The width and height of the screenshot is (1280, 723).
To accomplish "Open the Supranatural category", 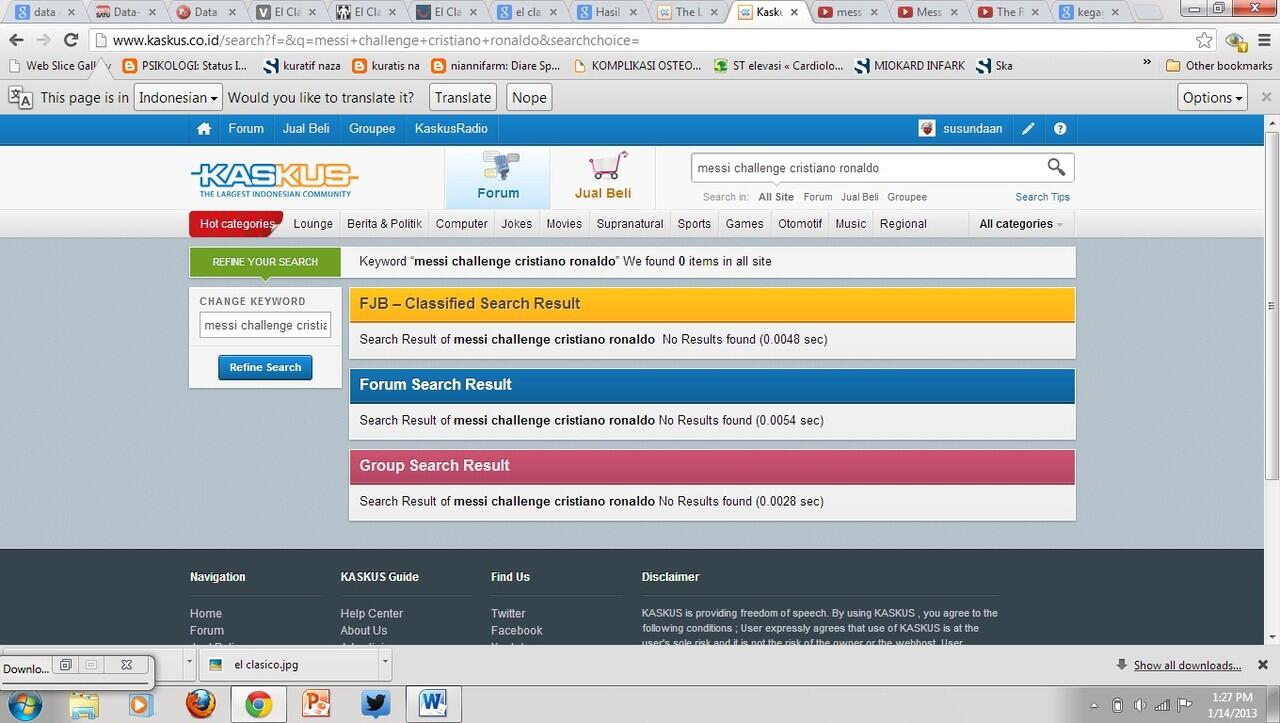I will click(x=630, y=224).
